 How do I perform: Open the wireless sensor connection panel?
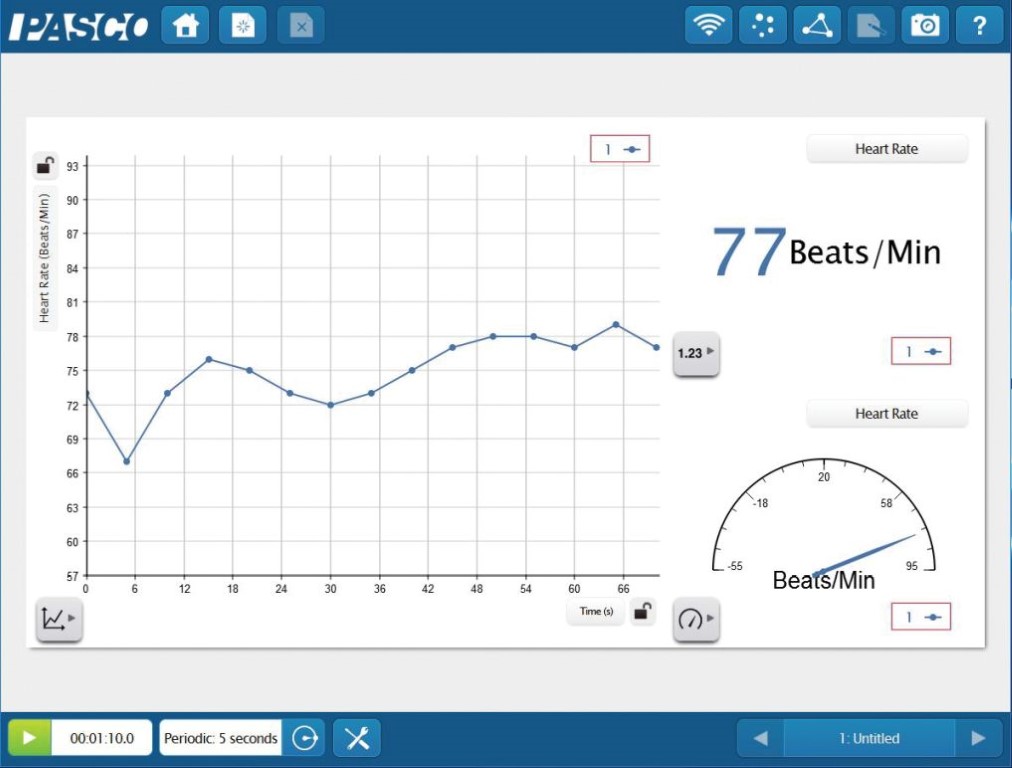click(709, 27)
